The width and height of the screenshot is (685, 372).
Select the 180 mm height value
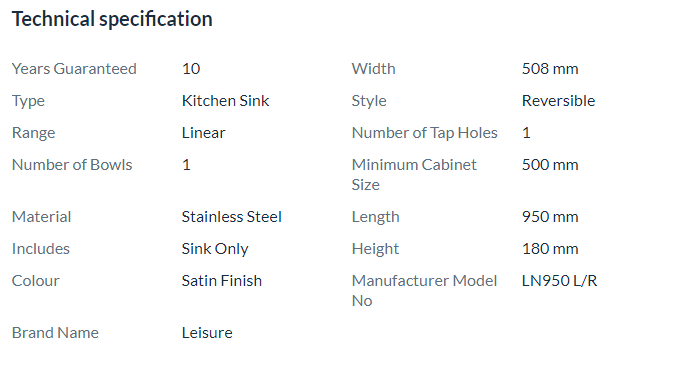pos(550,249)
